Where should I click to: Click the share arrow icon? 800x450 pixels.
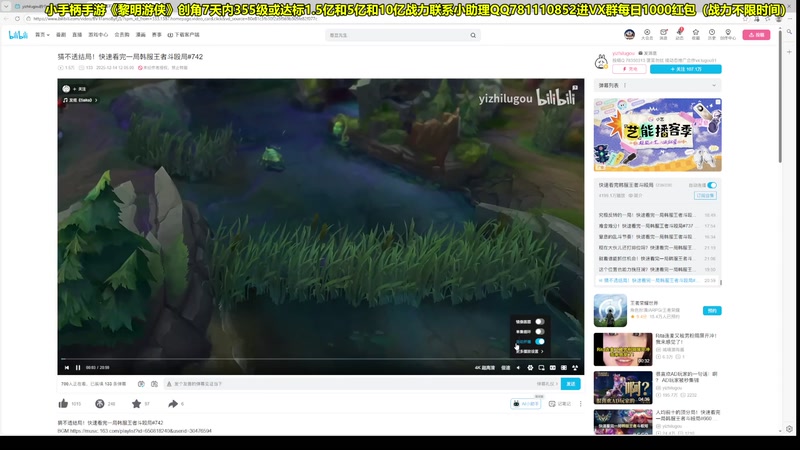point(171,404)
